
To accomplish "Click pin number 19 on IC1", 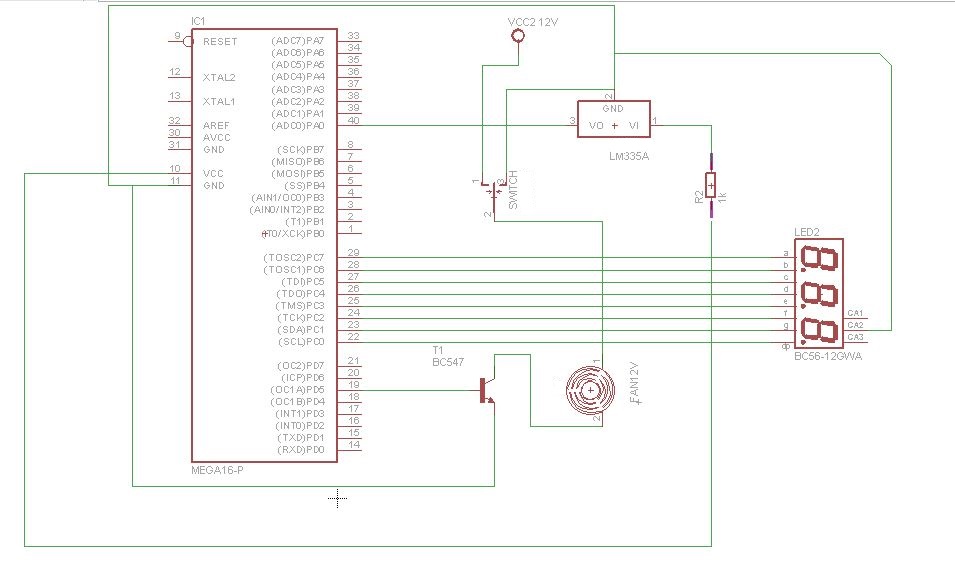I will 353,384.
